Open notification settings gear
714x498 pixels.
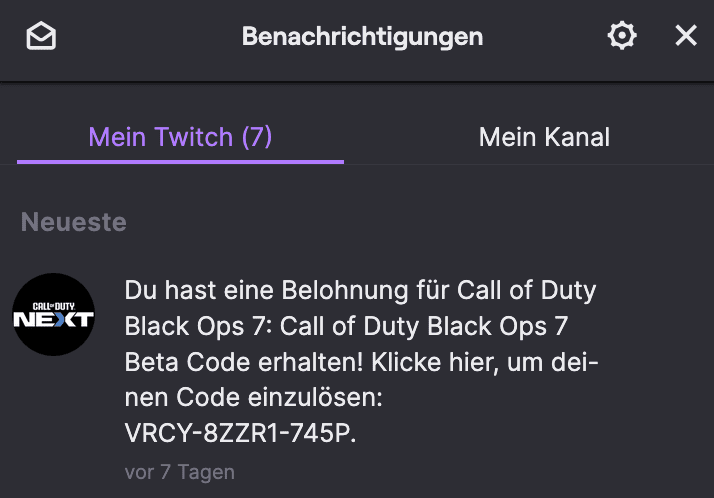click(622, 37)
